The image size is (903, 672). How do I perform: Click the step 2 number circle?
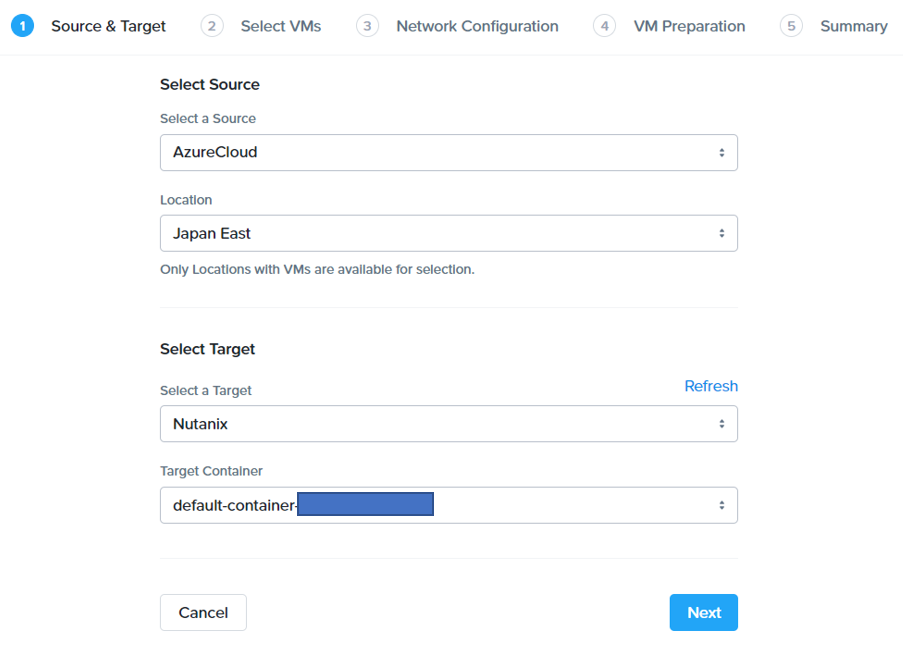[211, 26]
